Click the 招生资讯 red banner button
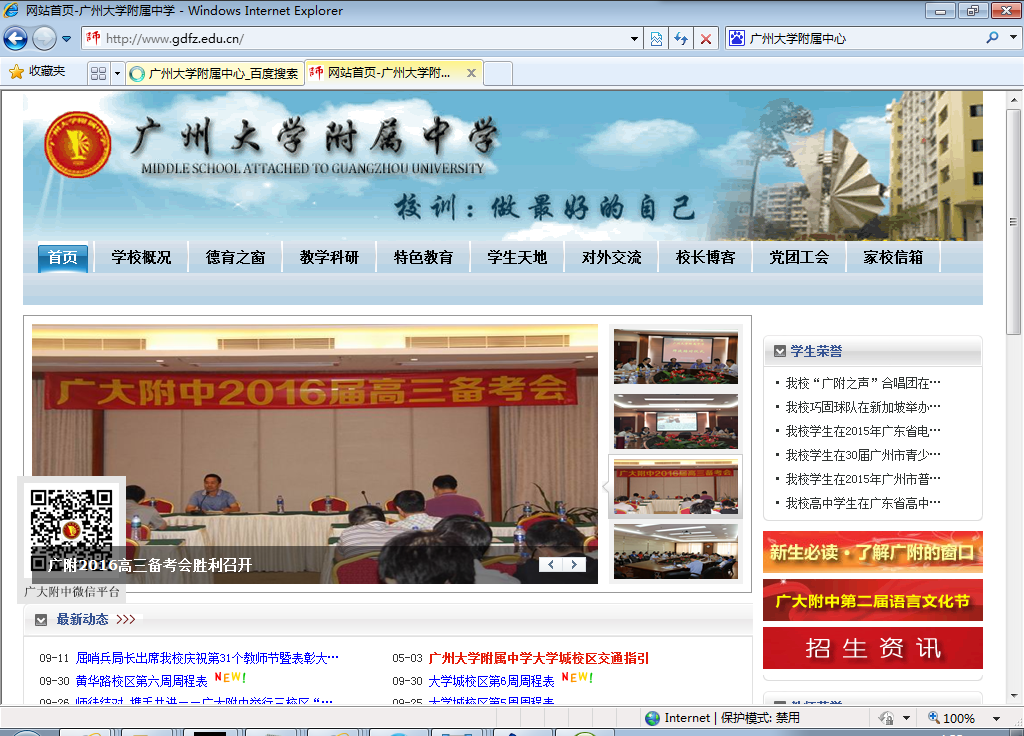 tap(872, 648)
